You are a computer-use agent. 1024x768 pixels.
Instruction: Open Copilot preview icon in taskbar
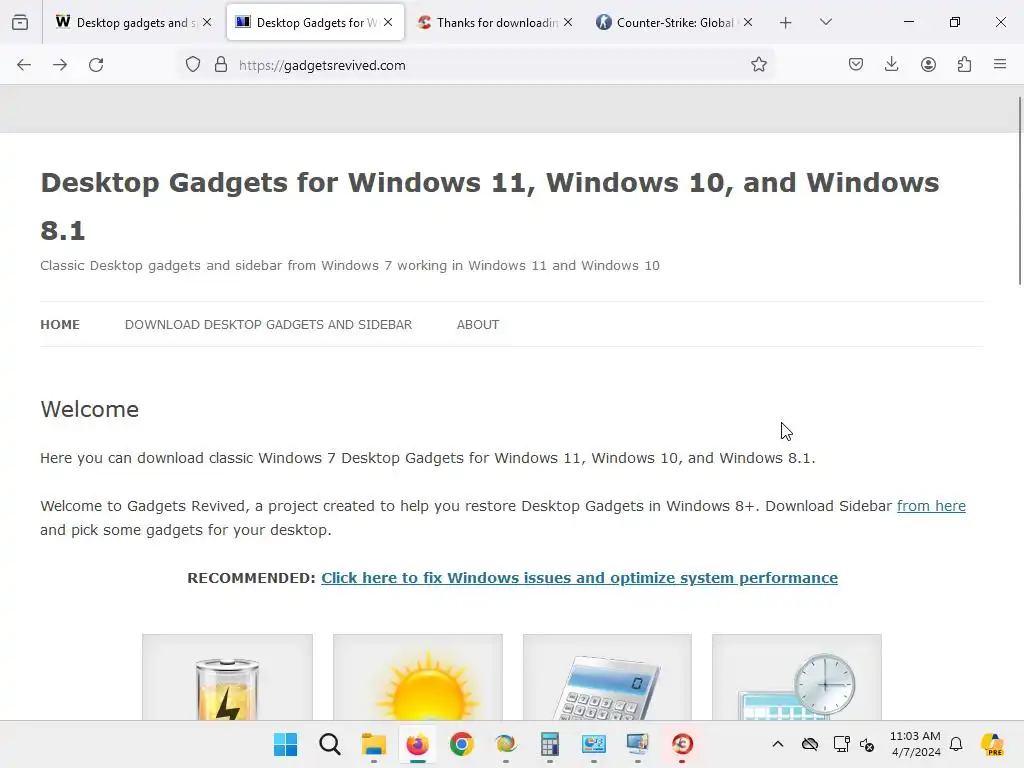click(x=993, y=744)
